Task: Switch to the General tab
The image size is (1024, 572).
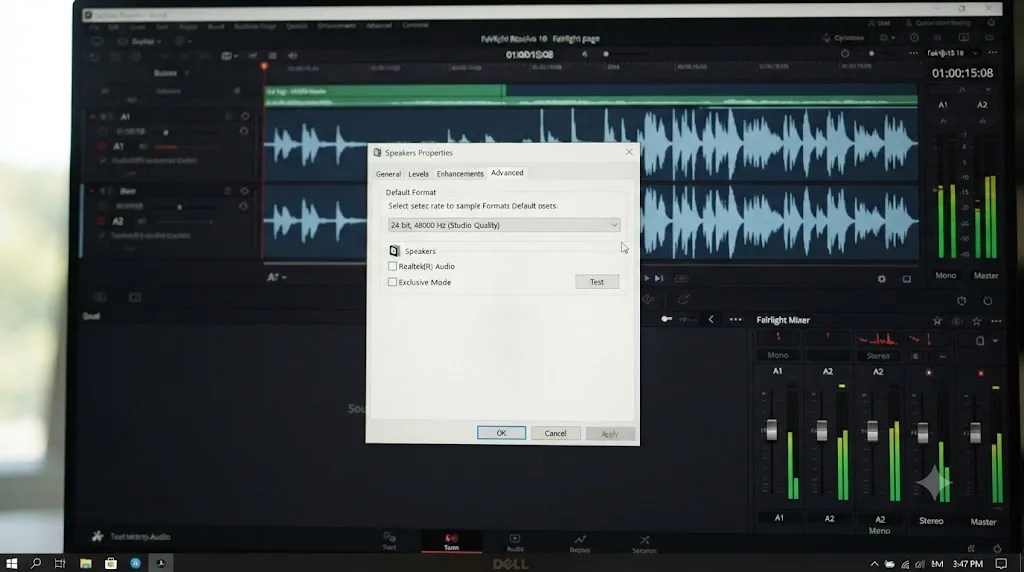Action: click(x=388, y=174)
